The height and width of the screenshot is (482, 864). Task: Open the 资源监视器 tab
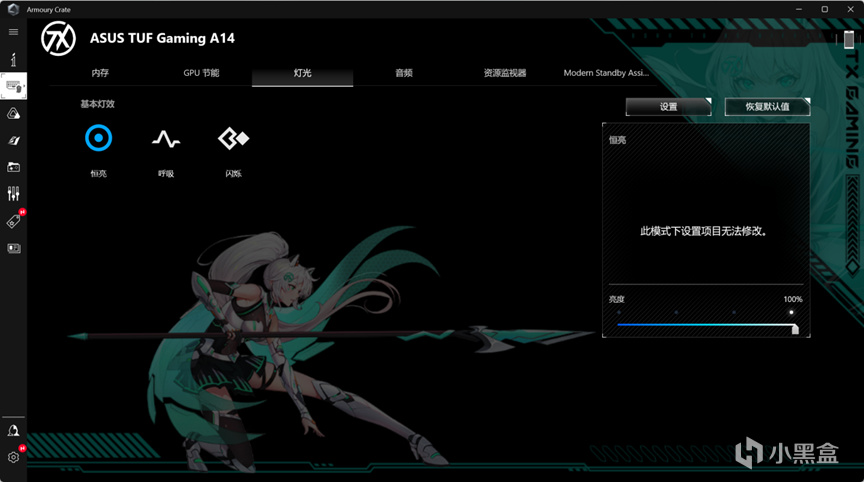point(505,73)
